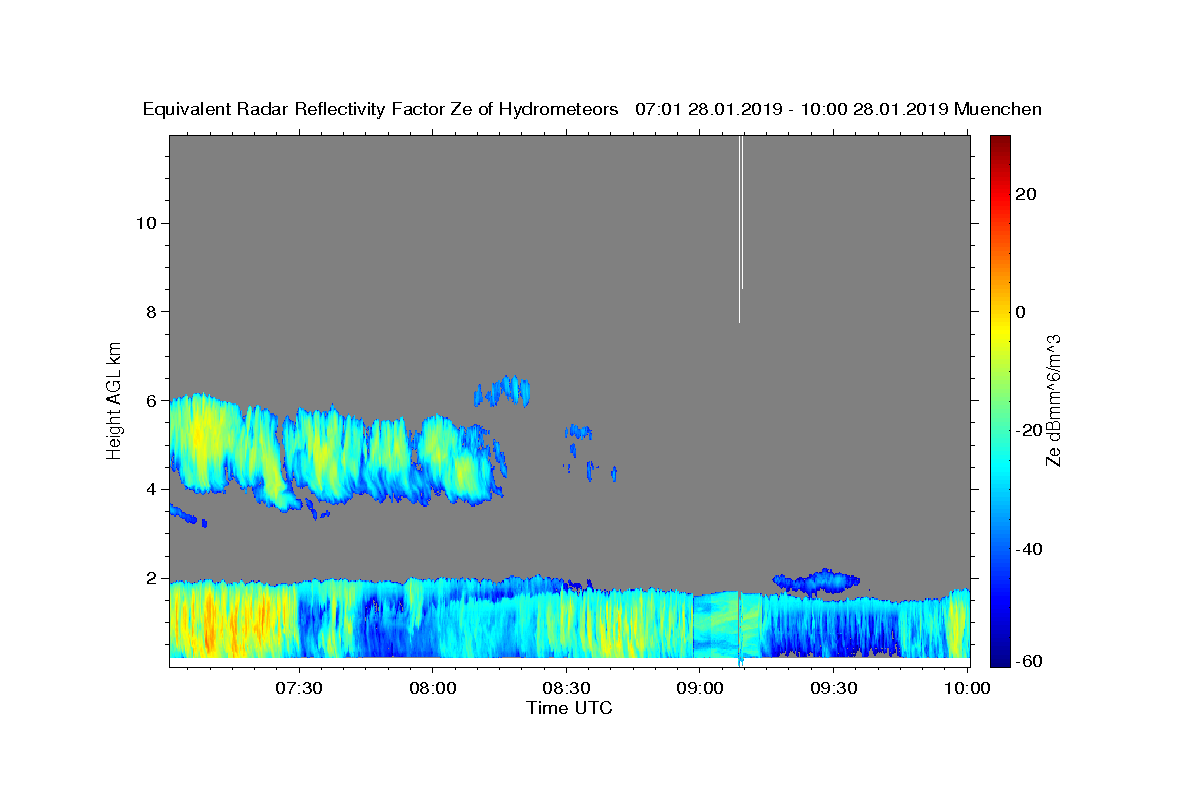Screen dimensions: 1200x800
Task: Click the '09:00' time tick label
Action: 699,688
